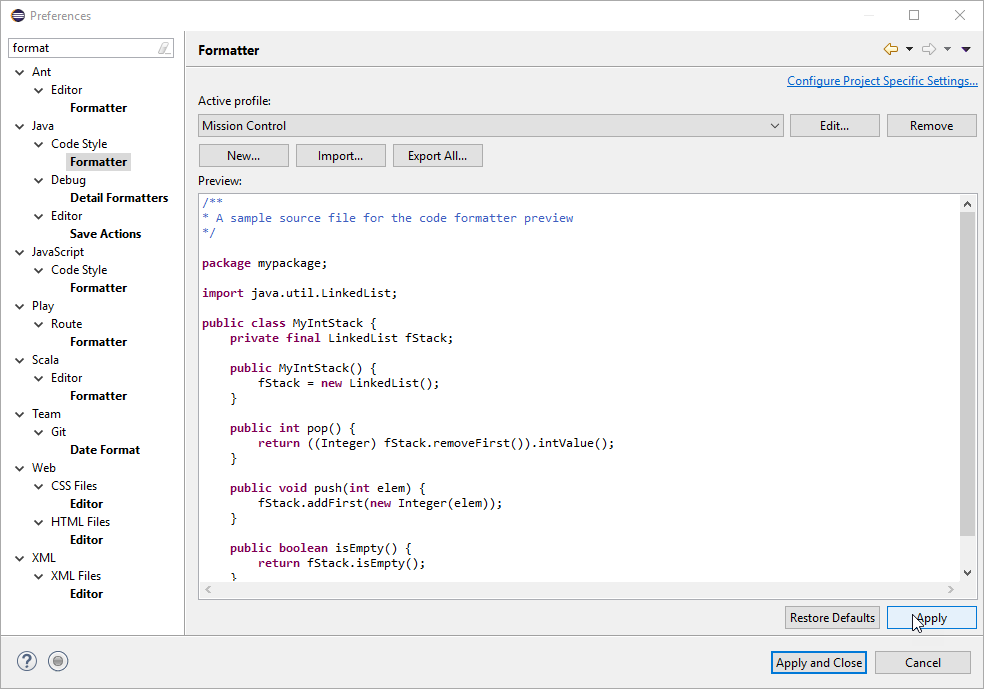Collapse the Web tree node chevron
Image resolution: width=984 pixels, height=689 pixels.
point(19,468)
